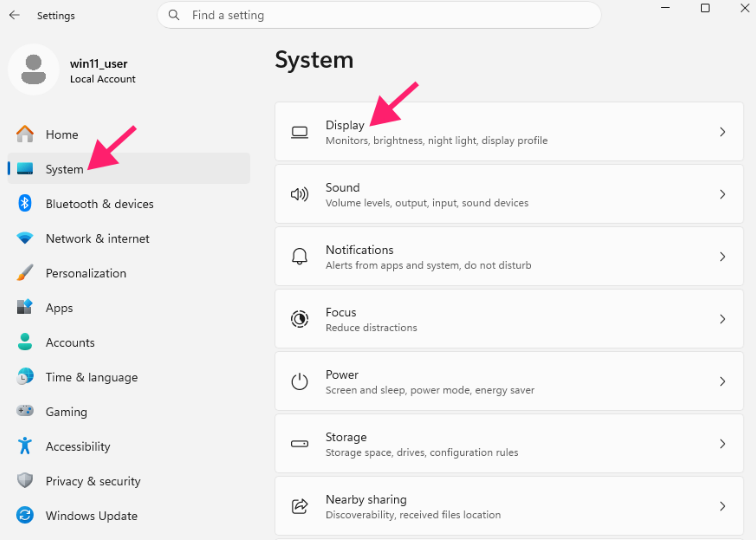Viewport: 756px width, 540px height.
Task: Click the Sound speaker icon
Action: (x=299, y=194)
